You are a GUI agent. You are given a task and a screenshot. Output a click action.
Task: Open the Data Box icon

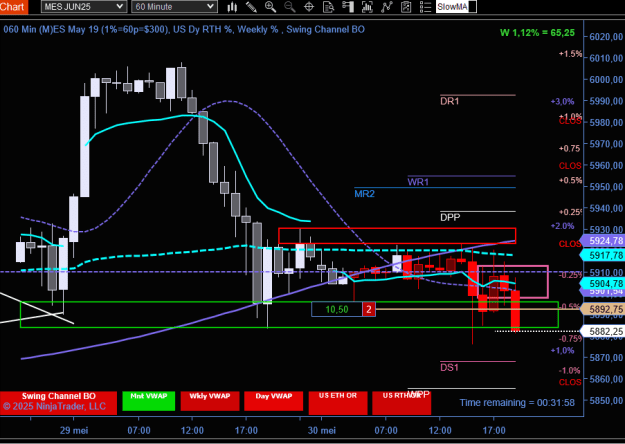(328, 7)
